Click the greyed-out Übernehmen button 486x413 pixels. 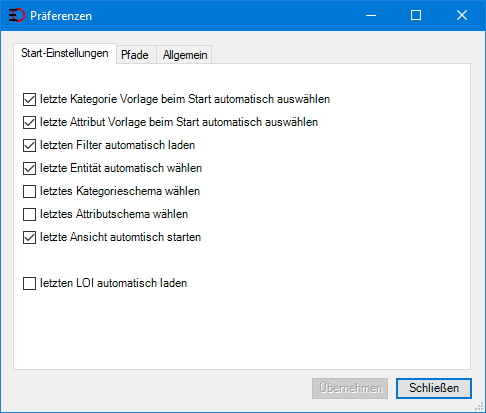tap(350, 388)
